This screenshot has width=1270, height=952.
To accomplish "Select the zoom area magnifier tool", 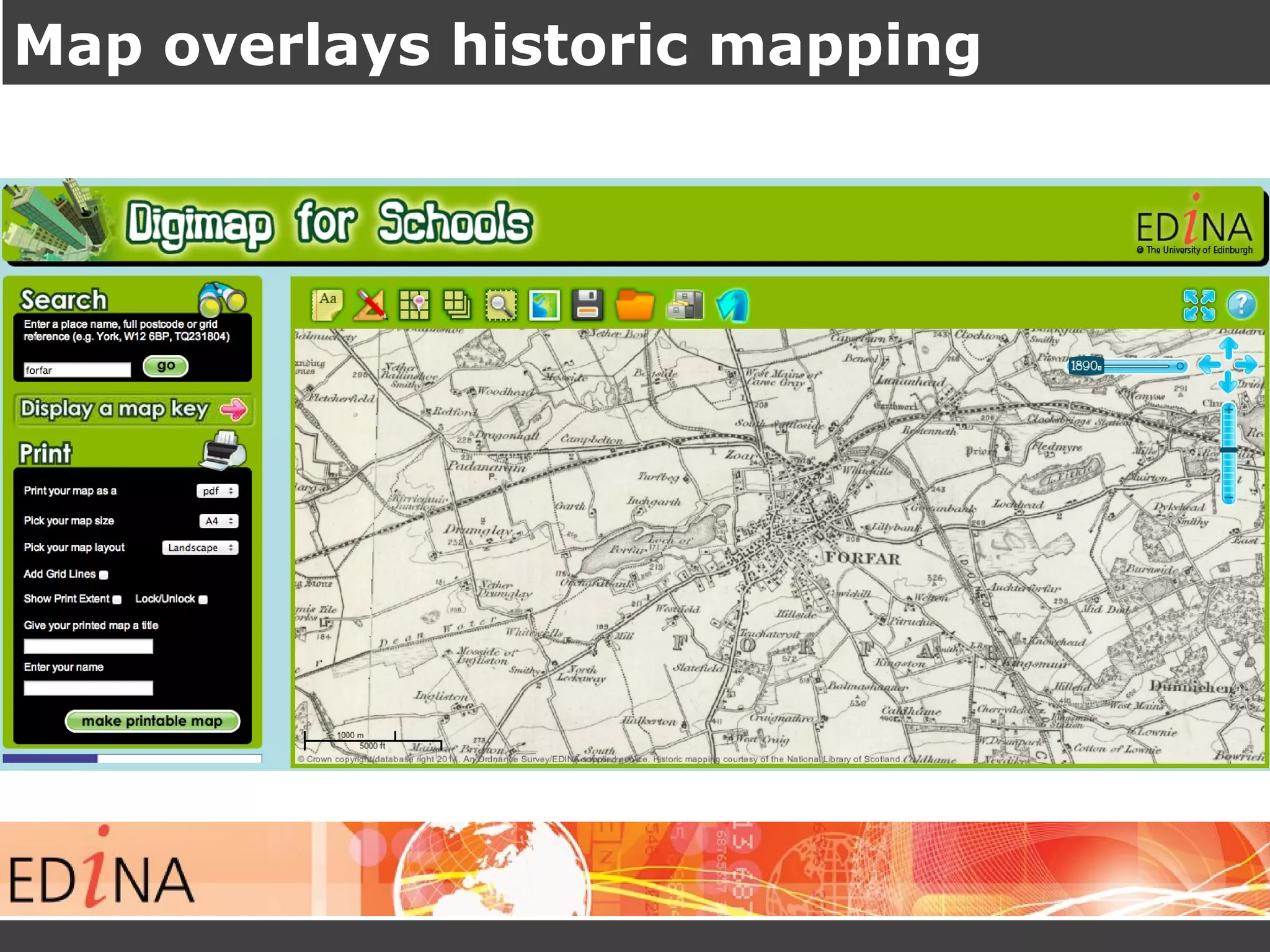I will 501,306.
